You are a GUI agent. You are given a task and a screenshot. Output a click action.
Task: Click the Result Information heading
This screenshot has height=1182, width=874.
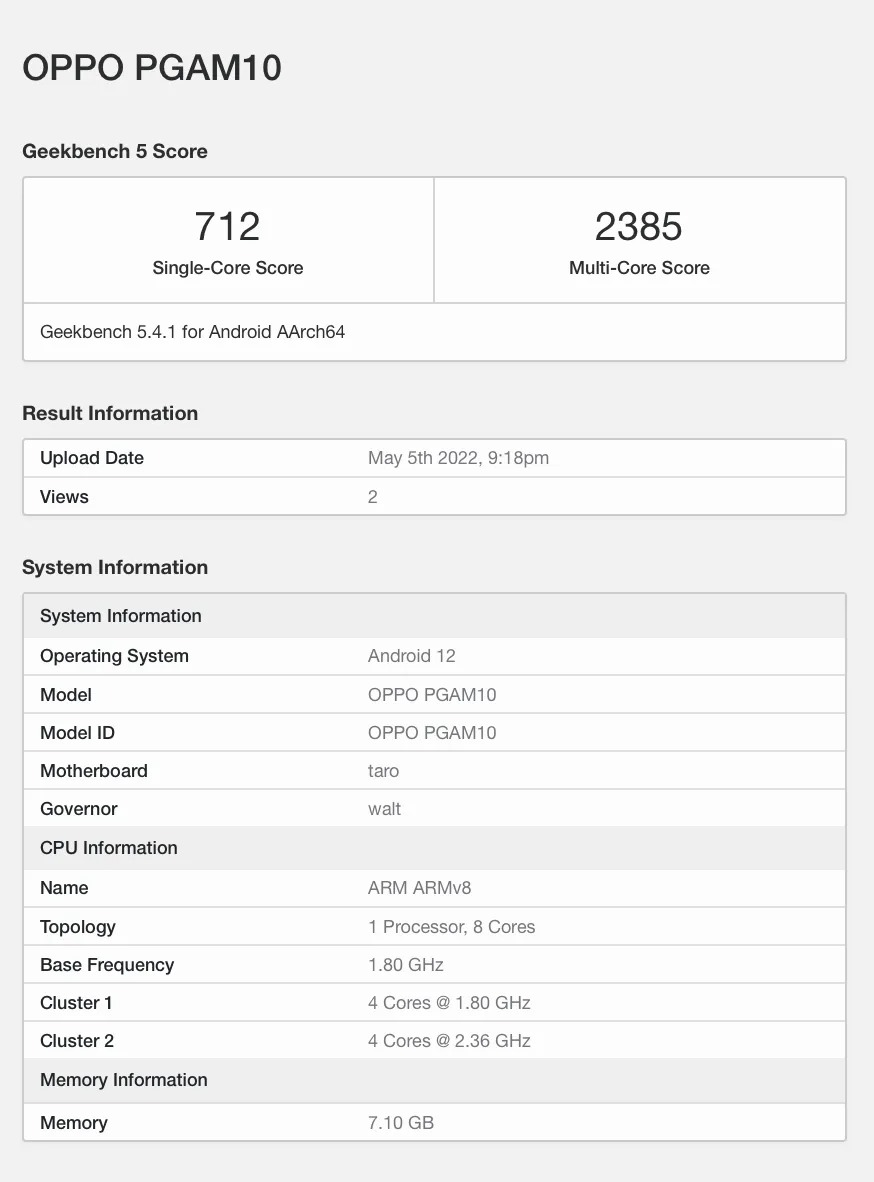click(110, 413)
